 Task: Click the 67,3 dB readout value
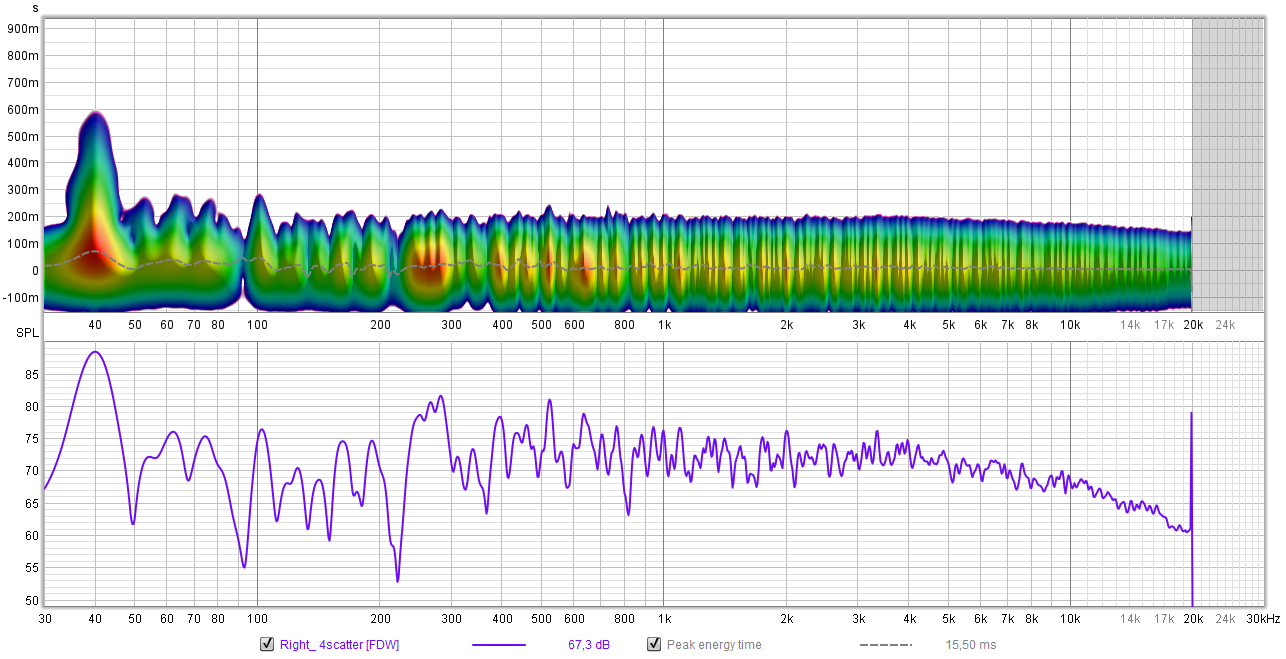point(589,645)
